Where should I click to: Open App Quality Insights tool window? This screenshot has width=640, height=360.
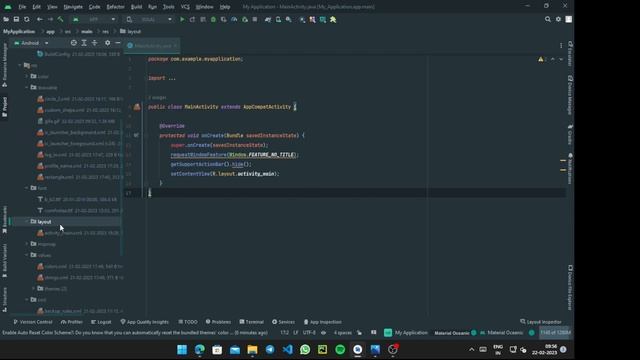[144, 322]
